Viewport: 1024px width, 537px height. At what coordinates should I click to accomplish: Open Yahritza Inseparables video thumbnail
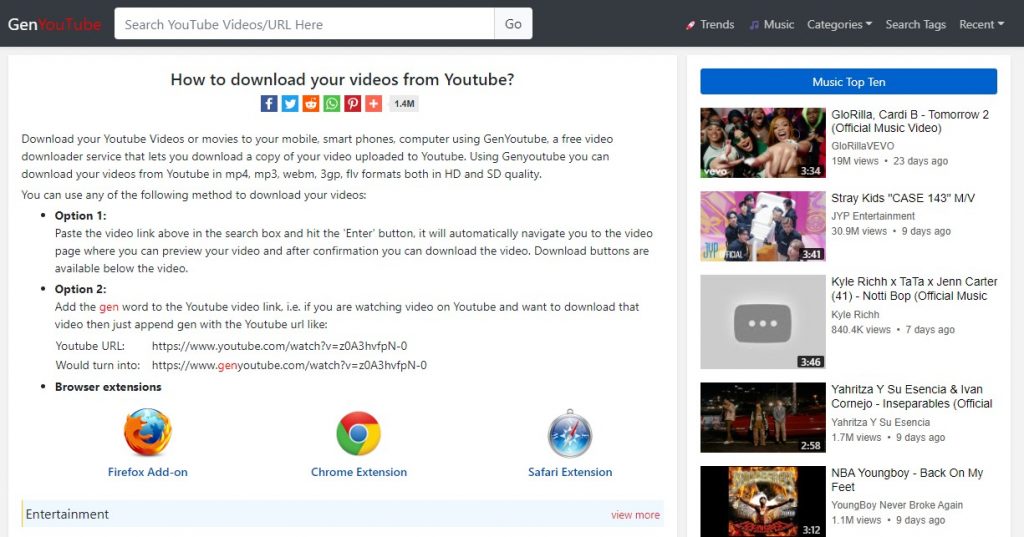(x=763, y=417)
